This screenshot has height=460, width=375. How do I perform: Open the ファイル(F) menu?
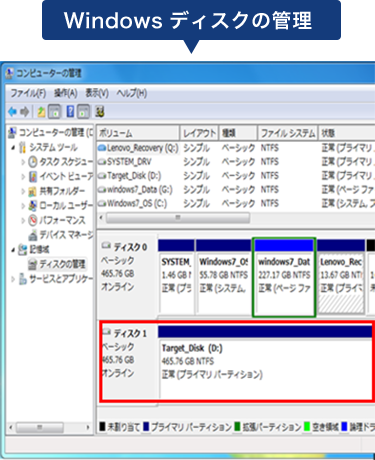(x=28, y=93)
